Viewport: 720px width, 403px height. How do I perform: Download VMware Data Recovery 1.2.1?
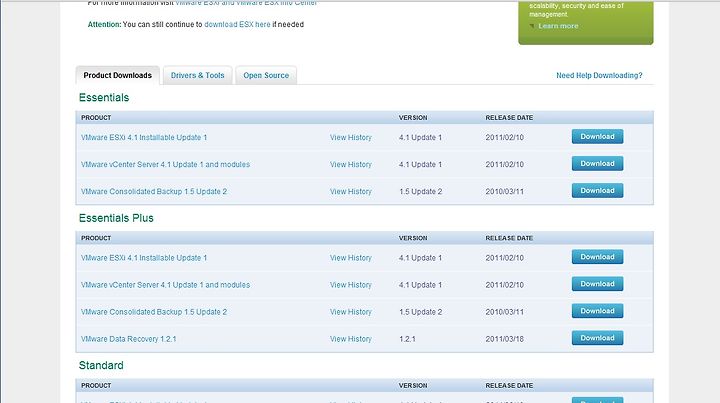coord(597,338)
